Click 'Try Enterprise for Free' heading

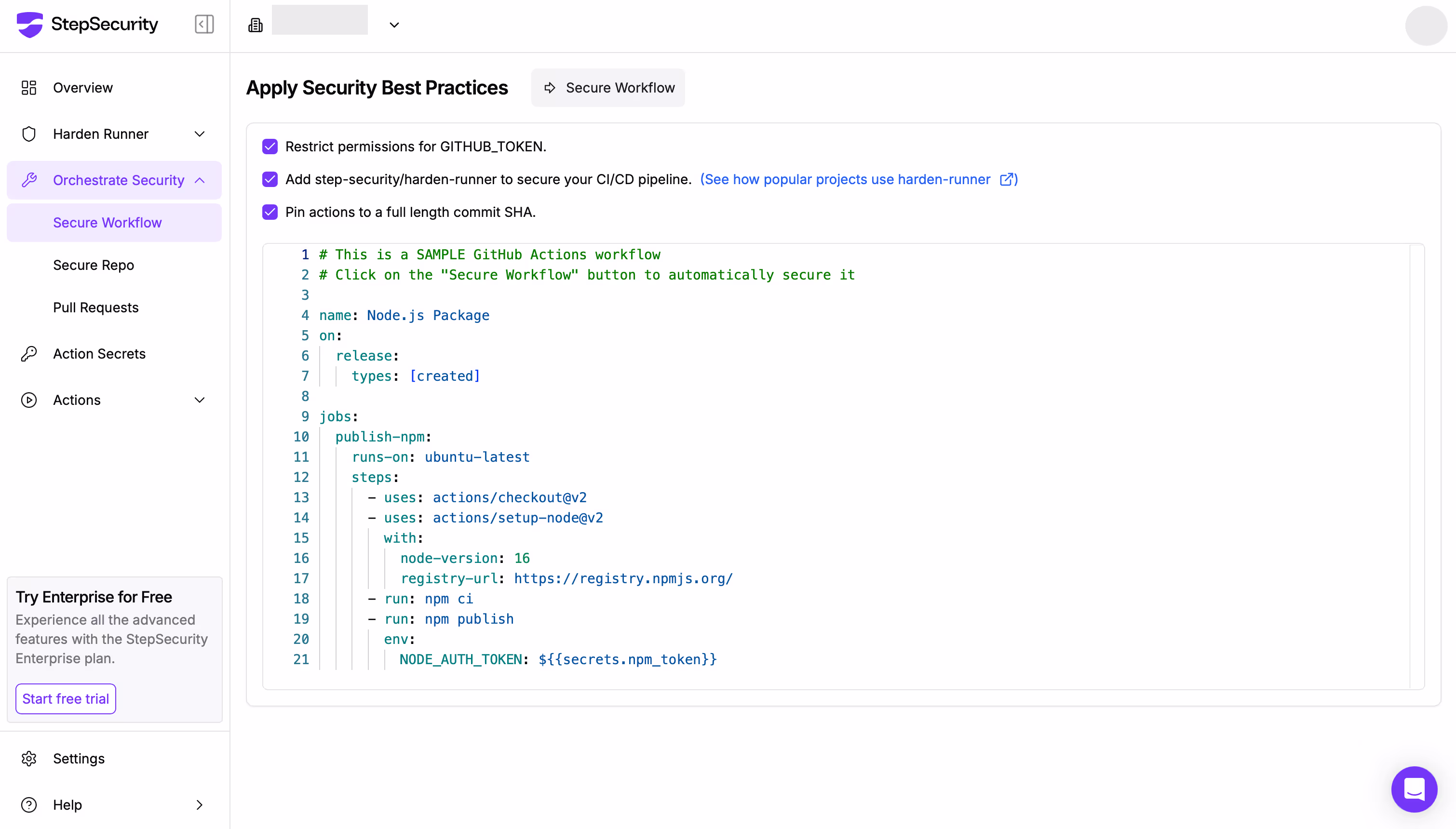click(x=94, y=597)
